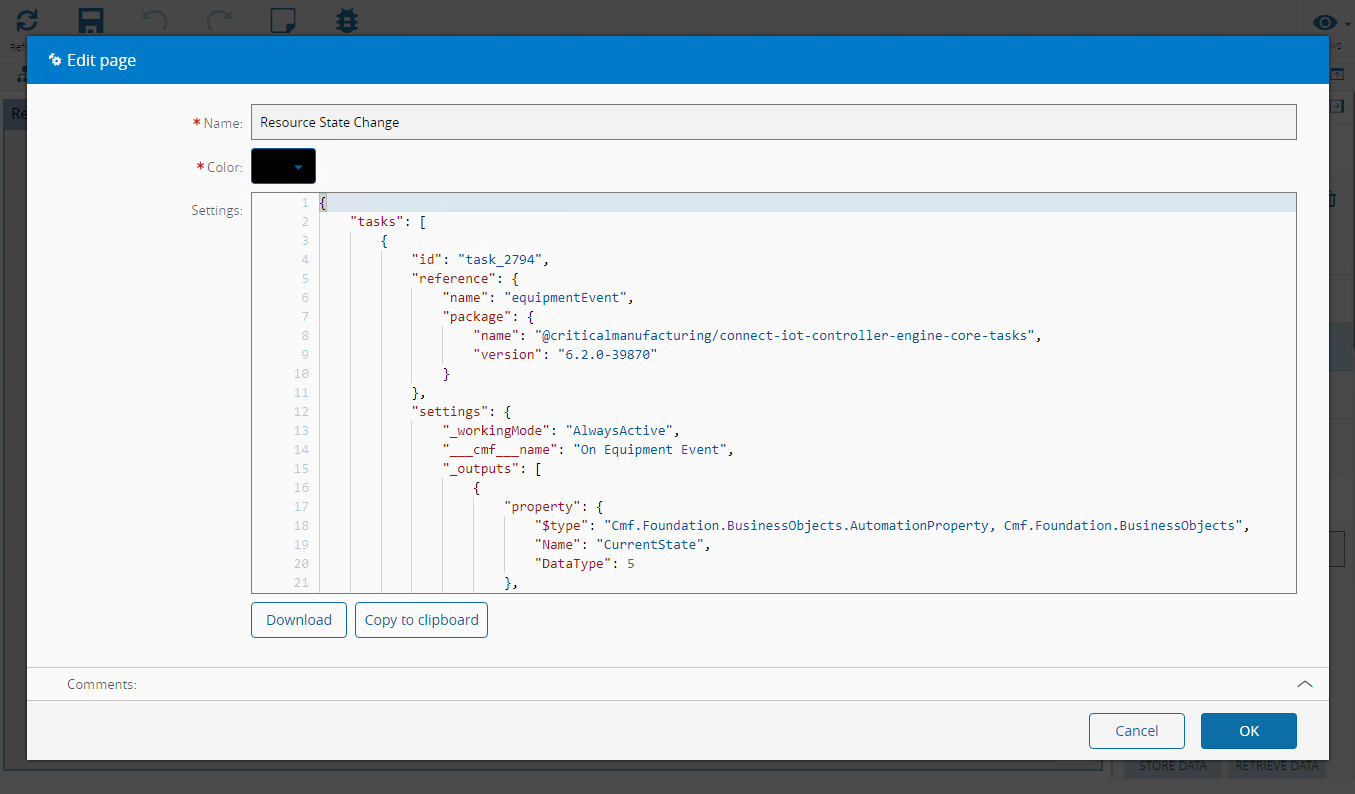Viewport: 1355px width, 794px height.
Task: Click the debug bug icon
Action: 347,20
